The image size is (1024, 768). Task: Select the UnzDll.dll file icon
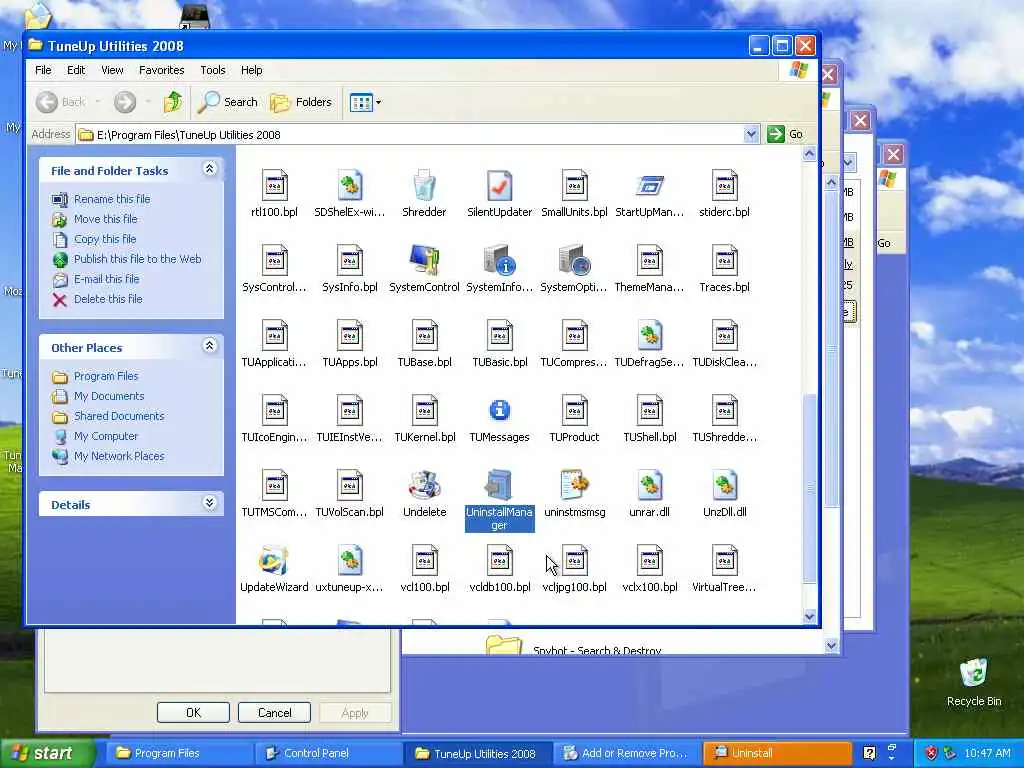tap(725, 485)
